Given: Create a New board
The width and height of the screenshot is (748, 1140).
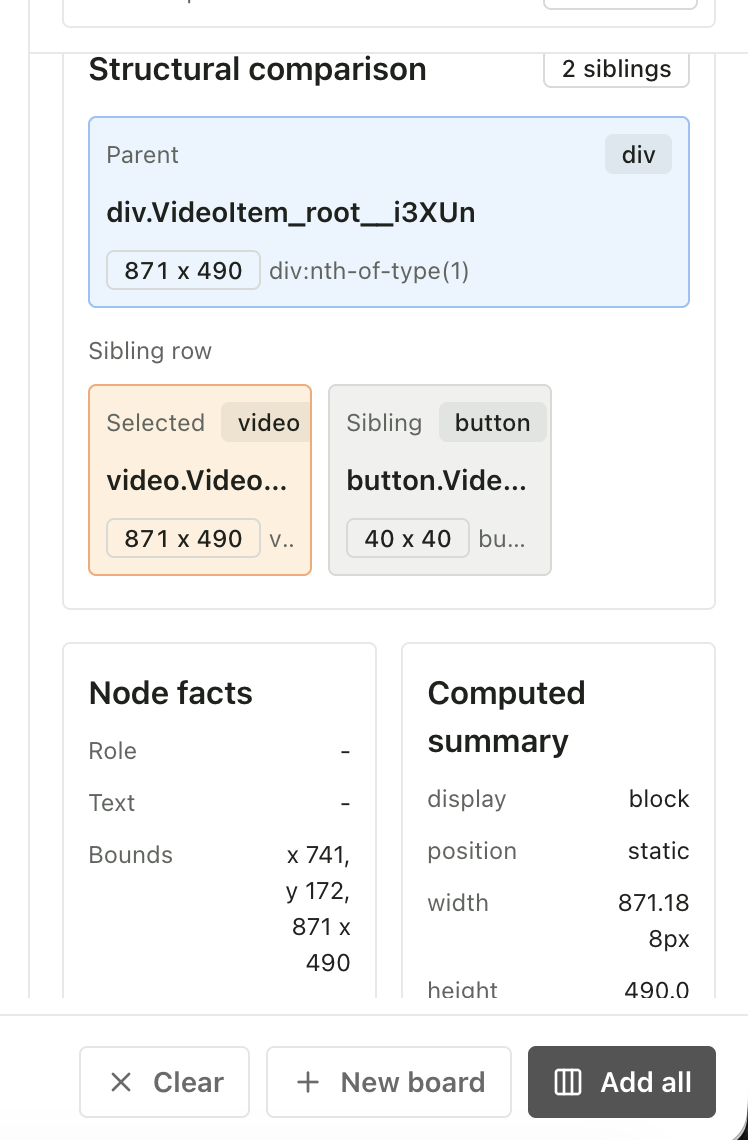Looking at the screenshot, I should click(x=389, y=1082).
